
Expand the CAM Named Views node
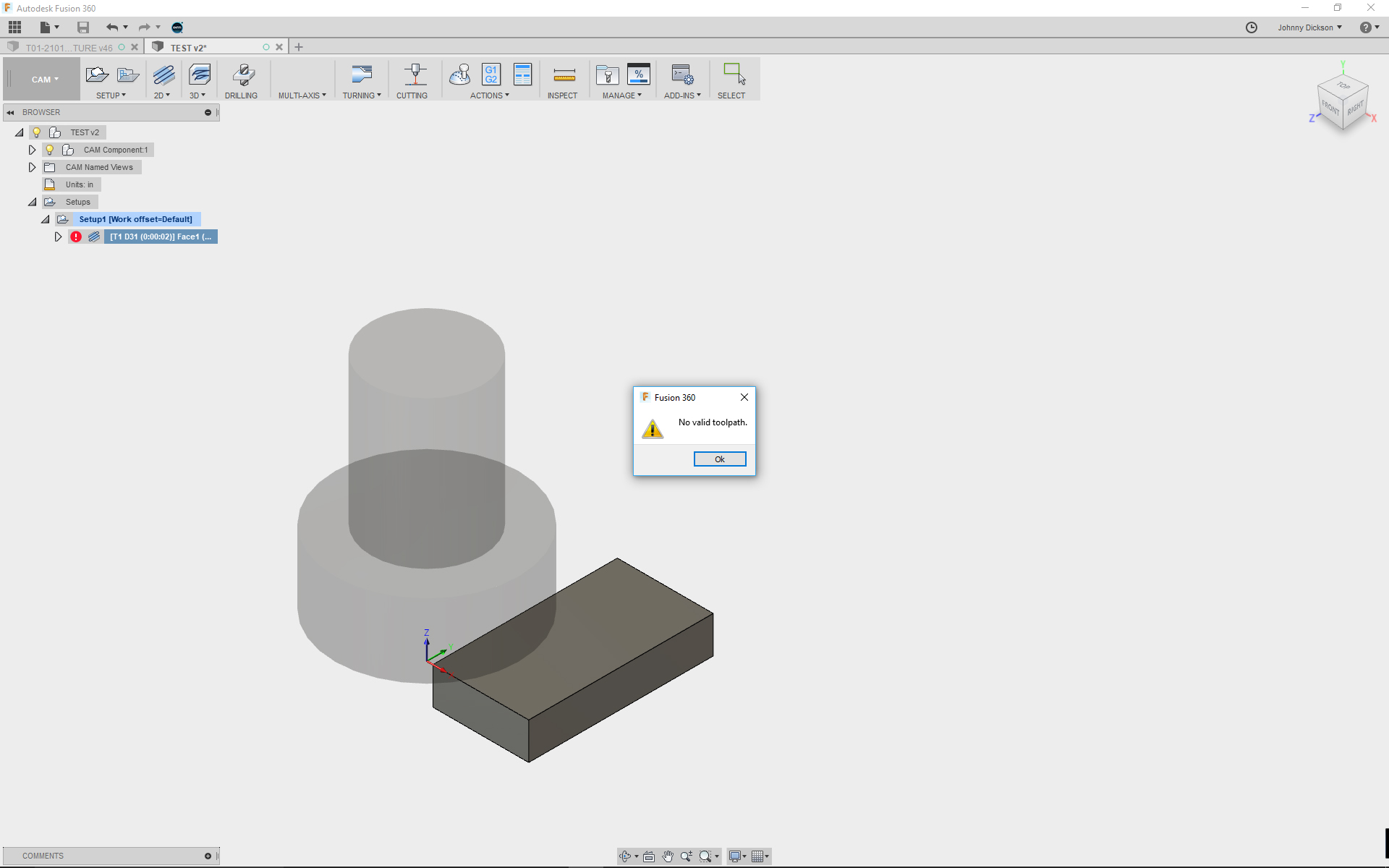(32, 167)
